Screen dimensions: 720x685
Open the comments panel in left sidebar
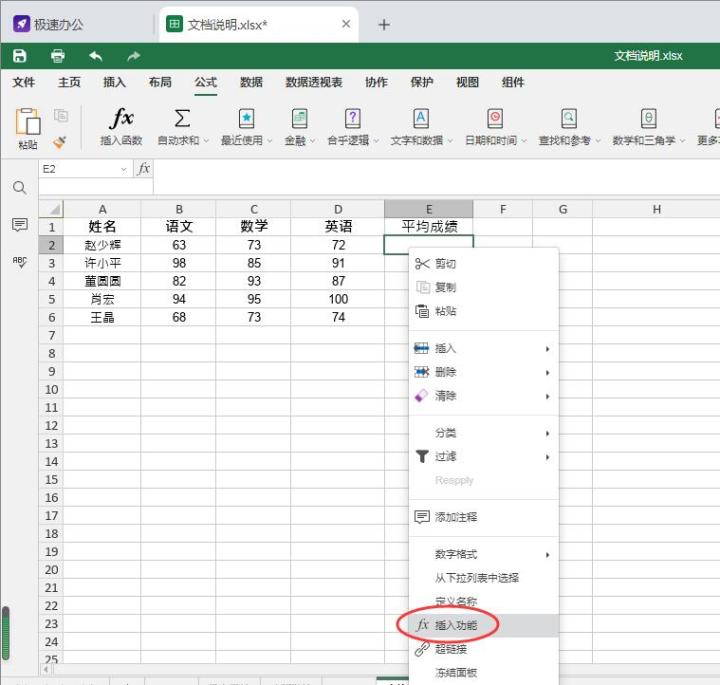tap(19, 225)
